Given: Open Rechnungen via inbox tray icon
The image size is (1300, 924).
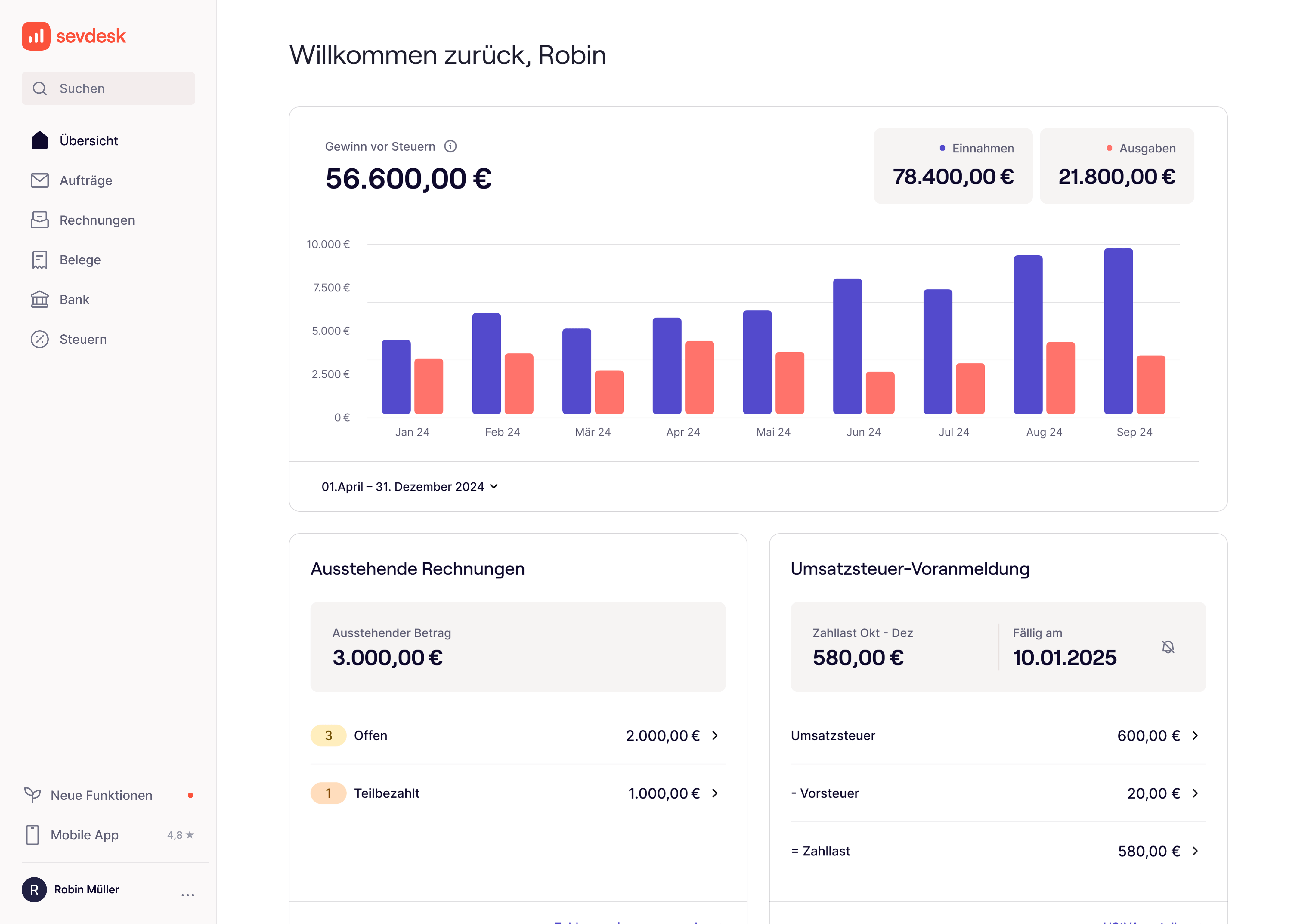Looking at the screenshot, I should [x=39, y=220].
